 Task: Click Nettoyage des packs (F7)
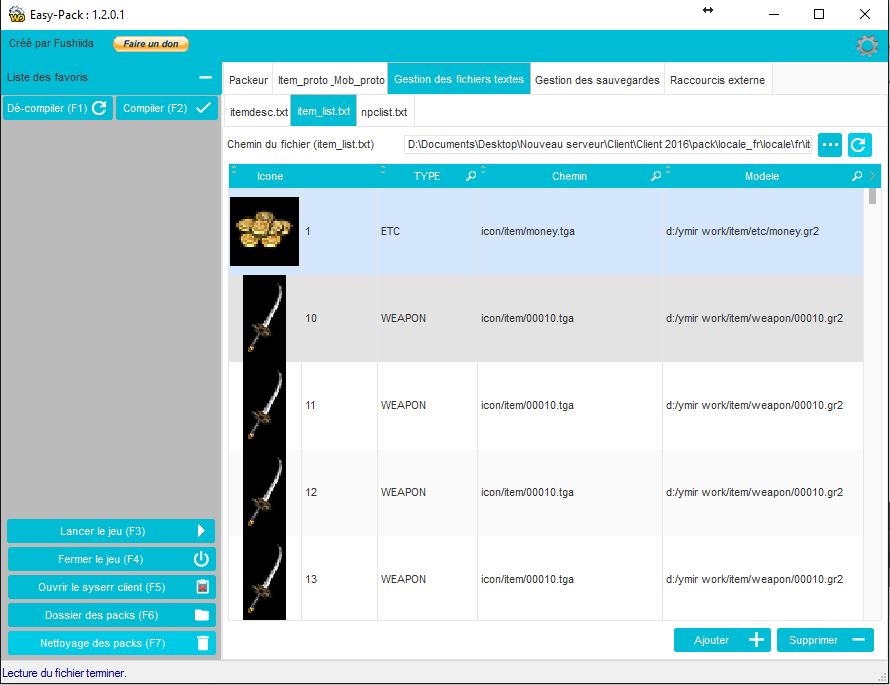pos(111,643)
